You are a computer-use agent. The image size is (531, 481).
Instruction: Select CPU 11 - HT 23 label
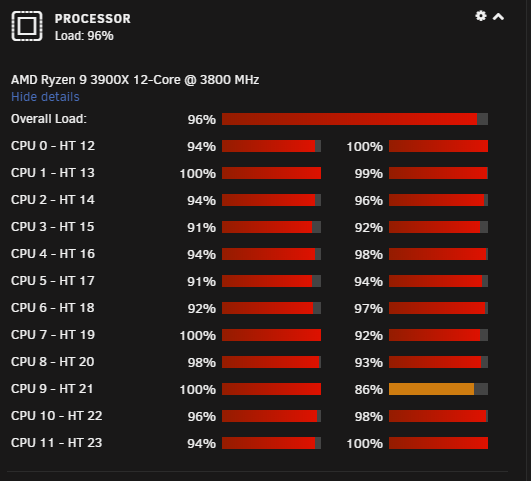[57, 443]
